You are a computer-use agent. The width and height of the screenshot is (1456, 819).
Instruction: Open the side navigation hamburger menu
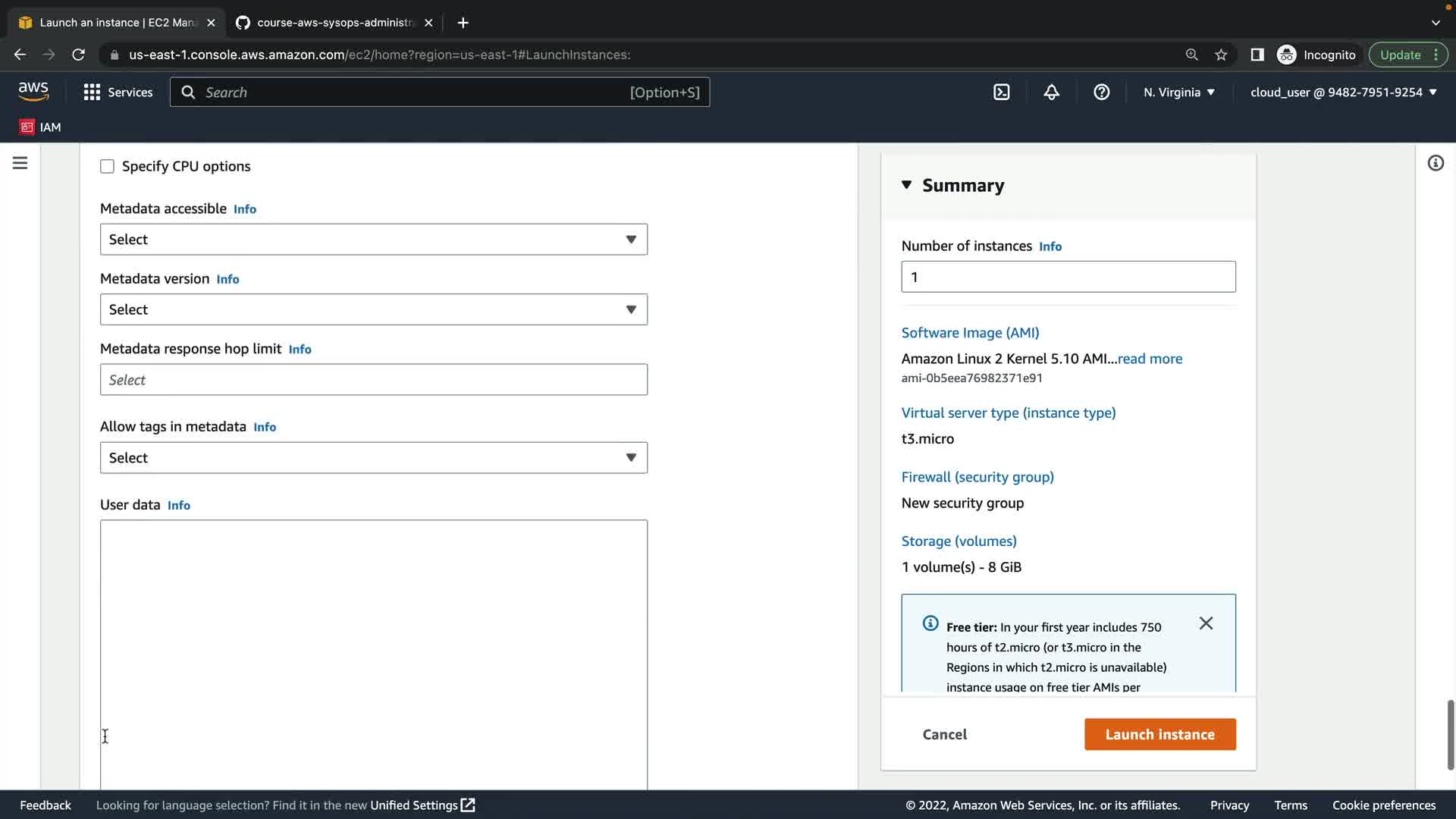click(x=20, y=163)
